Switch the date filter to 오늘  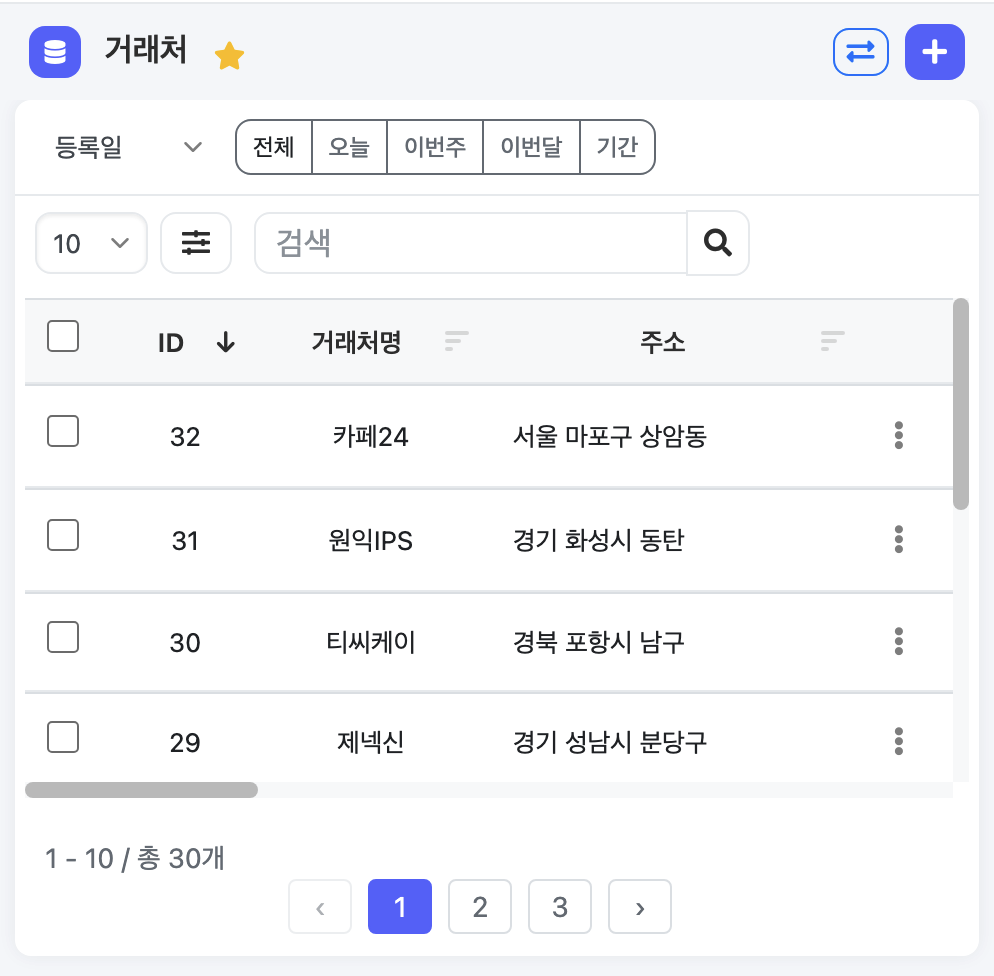click(349, 146)
